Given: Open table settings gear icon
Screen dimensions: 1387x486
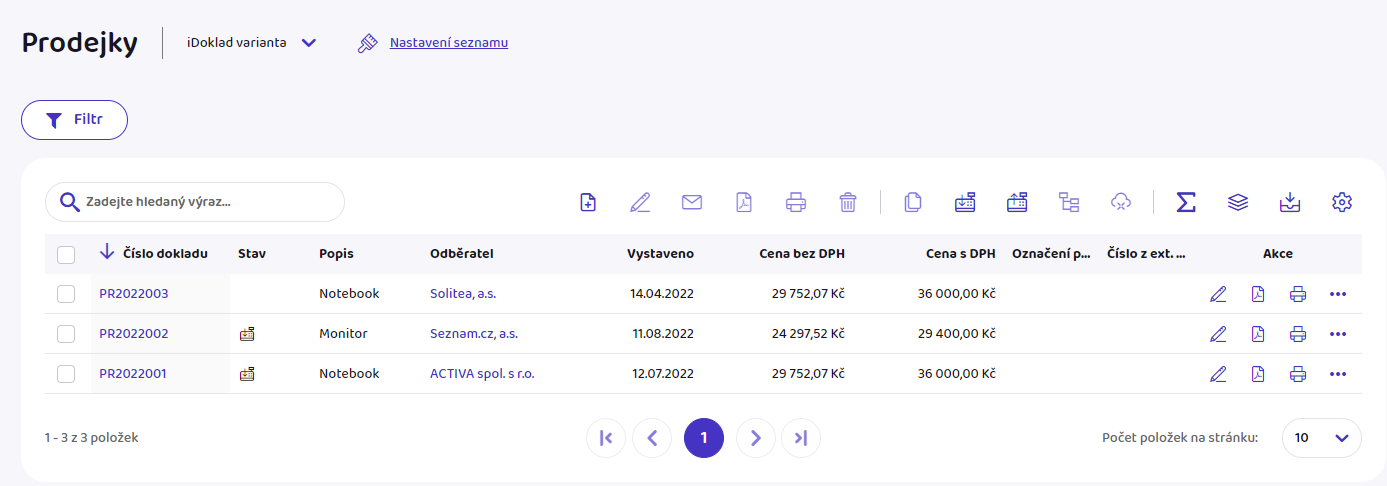Looking at the screenshot, I should tap(1342, 202).
